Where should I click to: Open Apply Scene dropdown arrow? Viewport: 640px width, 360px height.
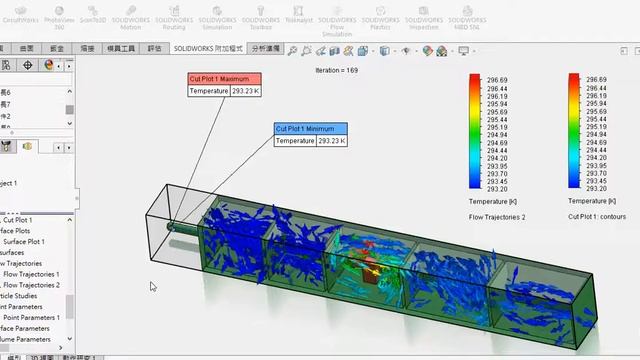[452, 51]
